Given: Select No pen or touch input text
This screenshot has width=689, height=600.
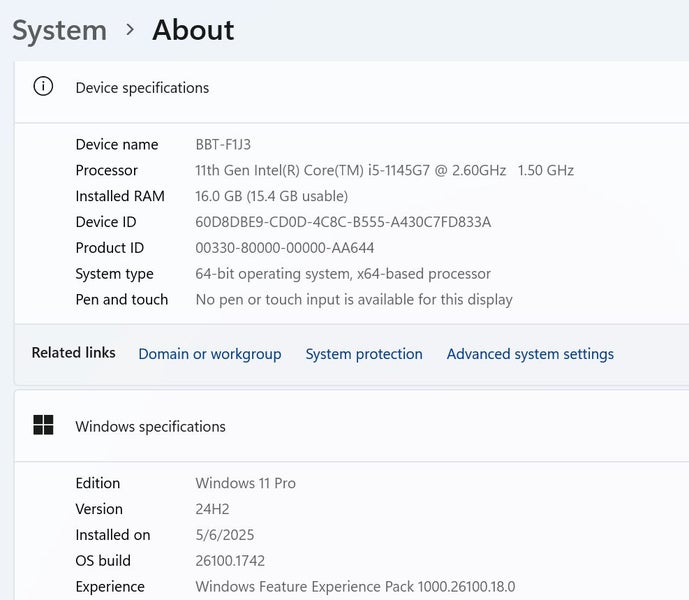Looking at the screenshot, I should (354, 300).
